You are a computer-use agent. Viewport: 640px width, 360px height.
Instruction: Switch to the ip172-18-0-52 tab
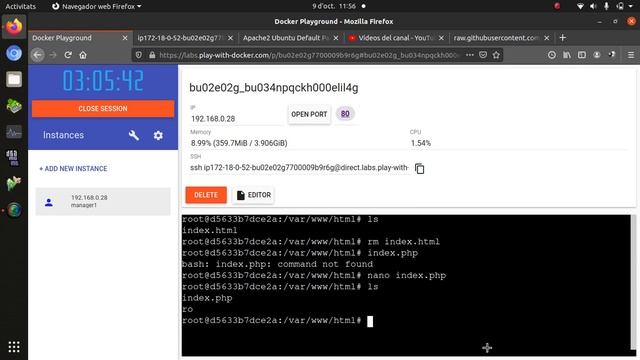(x=185, y=38)
